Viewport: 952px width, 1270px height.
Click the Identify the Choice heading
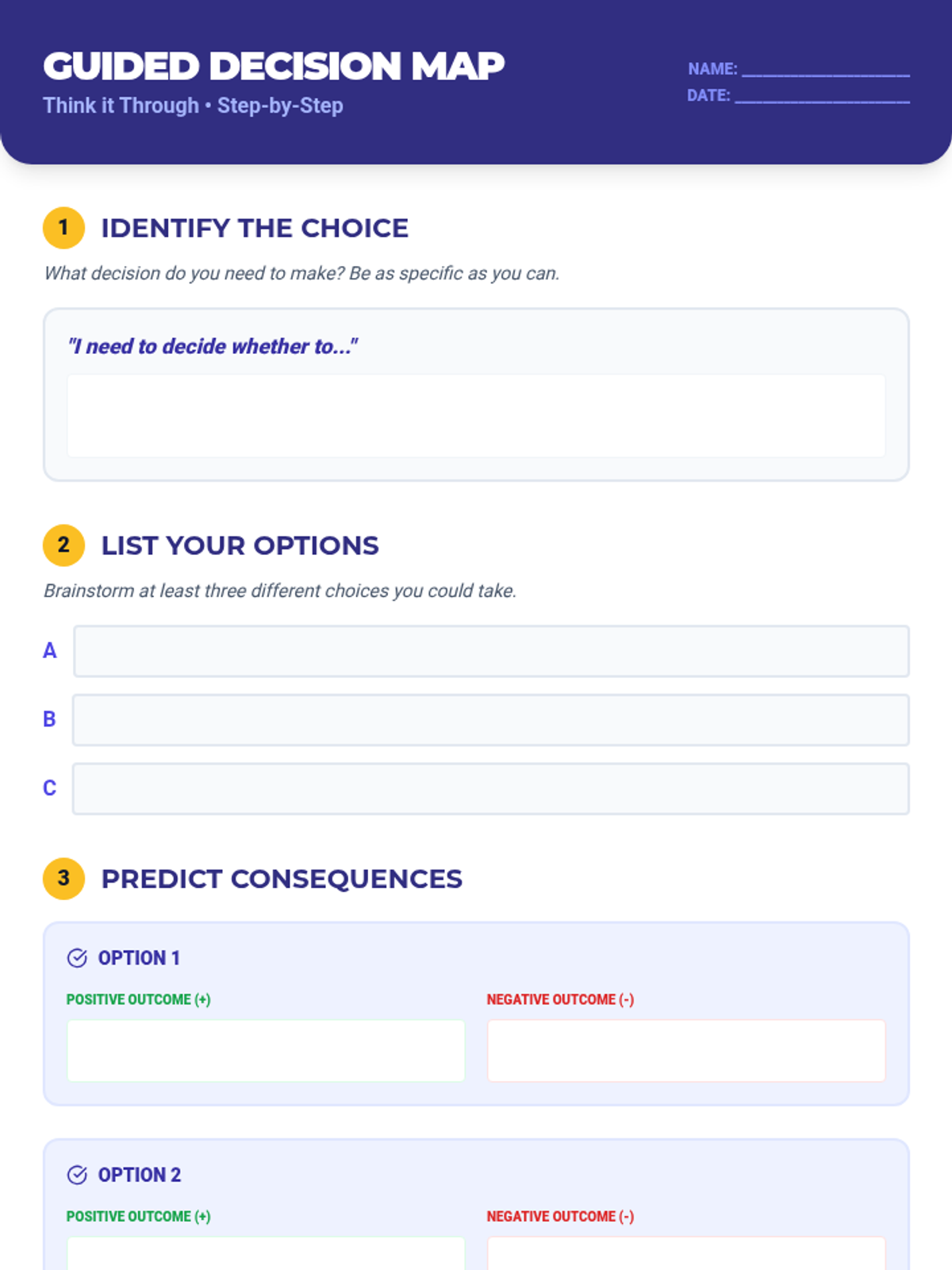(x=255, y=229)
